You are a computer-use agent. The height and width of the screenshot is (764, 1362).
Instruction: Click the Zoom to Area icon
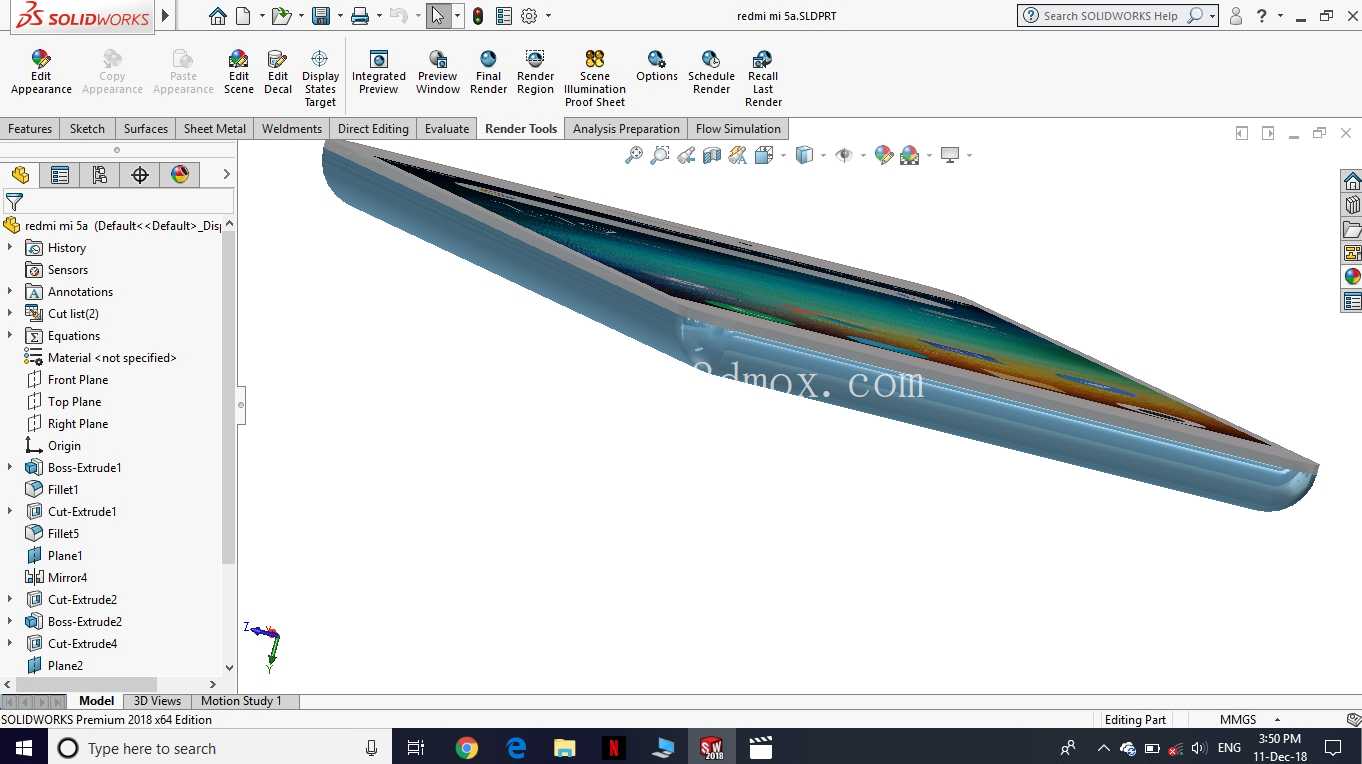coord(660,155)
